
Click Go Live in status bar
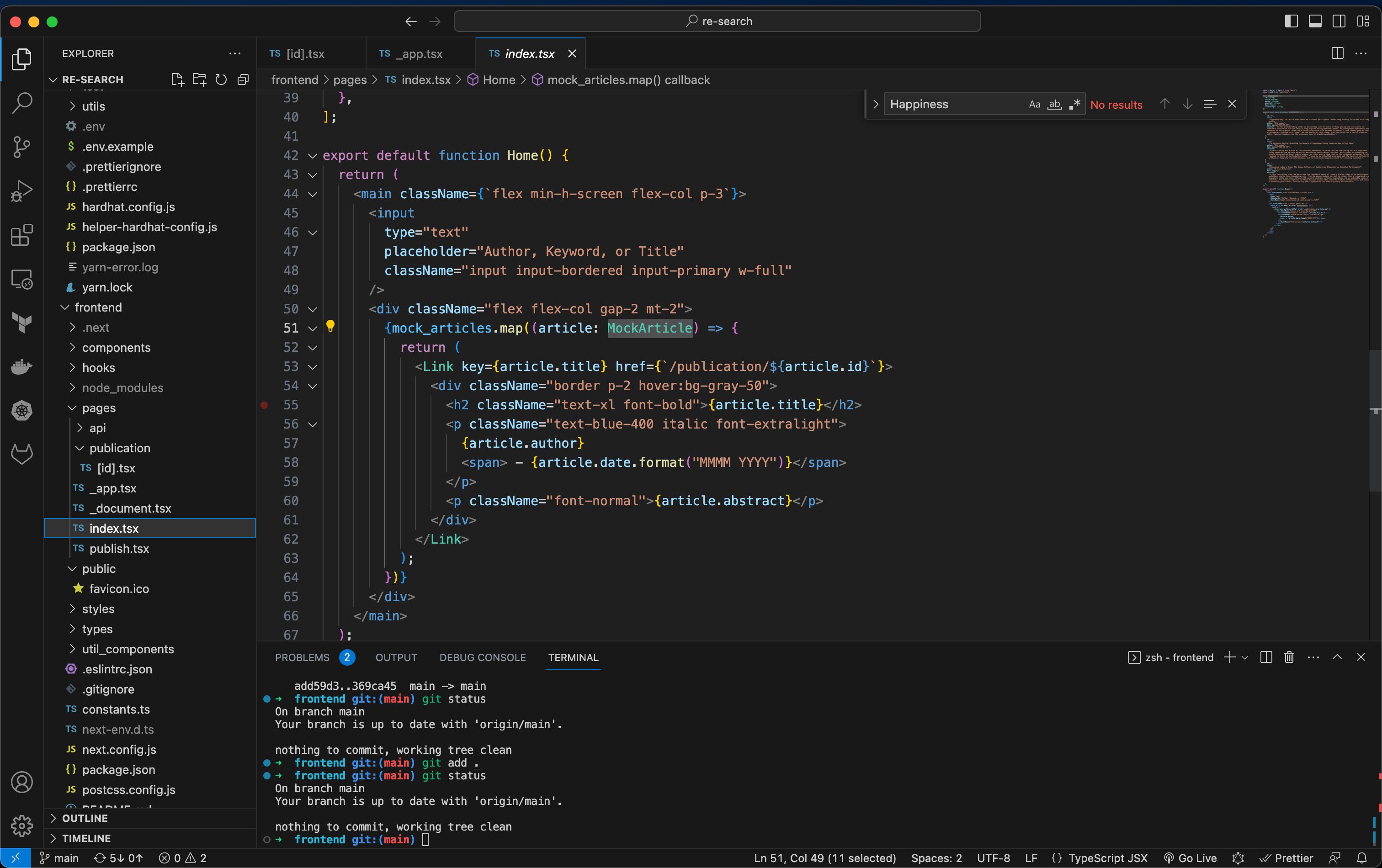[1190, 858]
